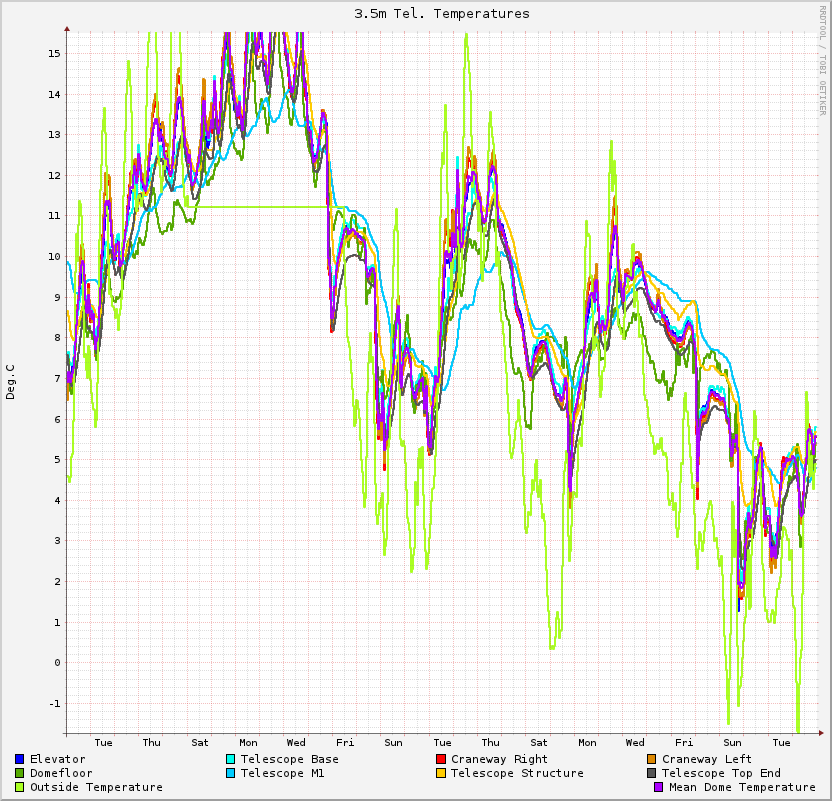Click the 'Deg.C' vertical axis label

[x=11, y=382]
